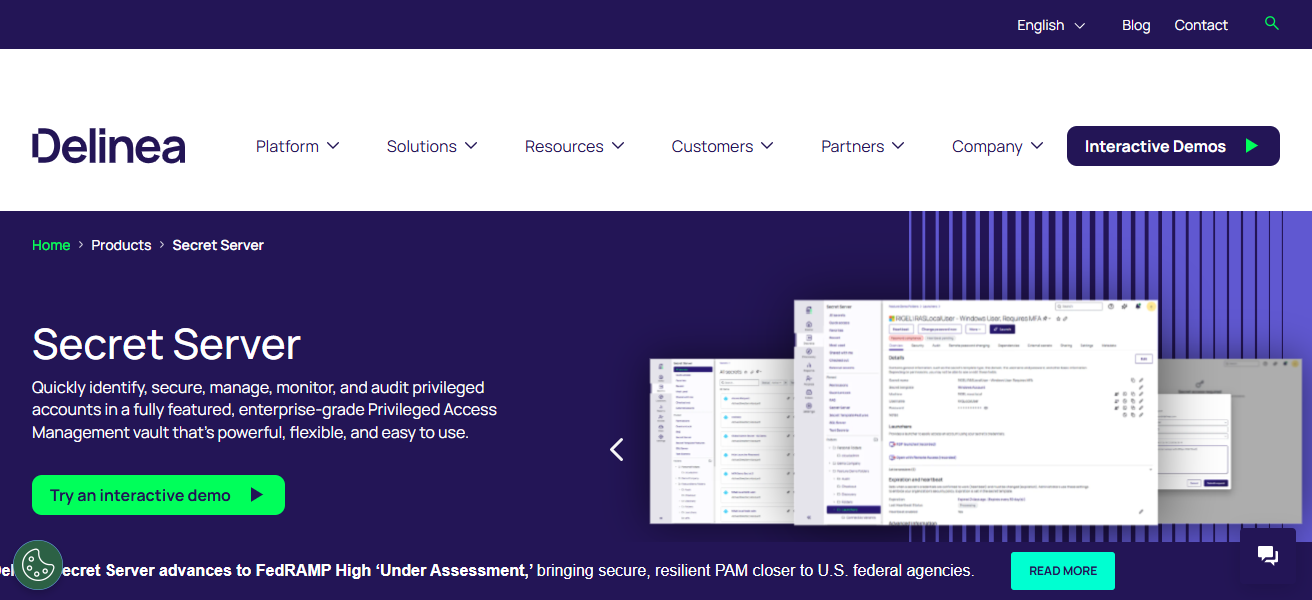Click the green search magnifier icon

pos(1271,23)
